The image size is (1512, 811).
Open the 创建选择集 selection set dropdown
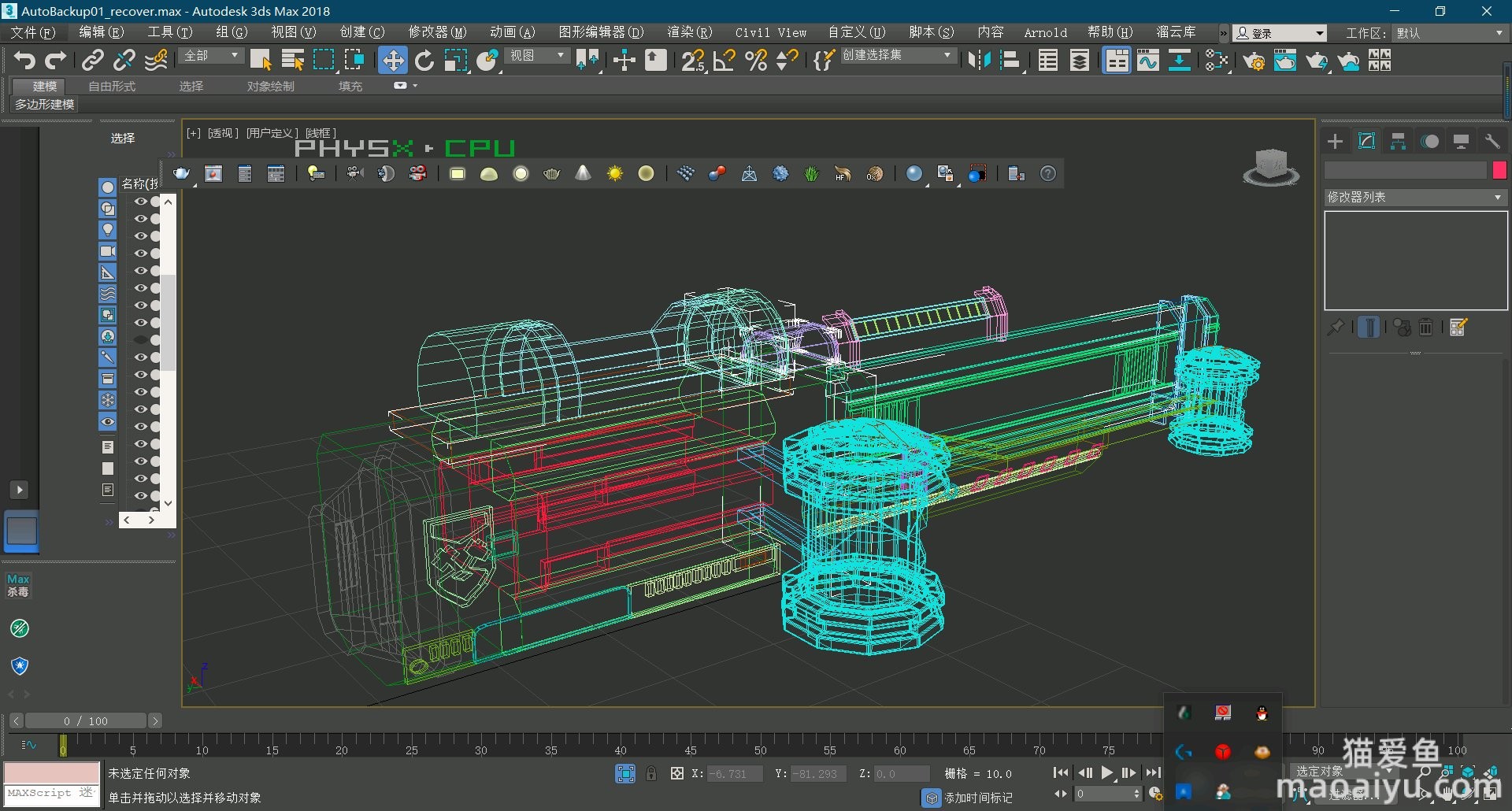click(898, 56)
